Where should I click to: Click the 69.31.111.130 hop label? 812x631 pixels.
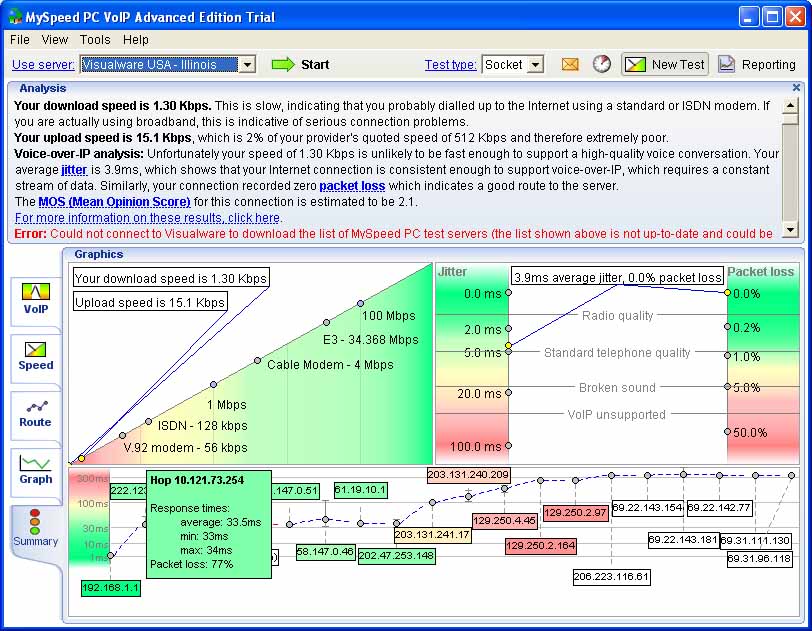pos(756,541)
